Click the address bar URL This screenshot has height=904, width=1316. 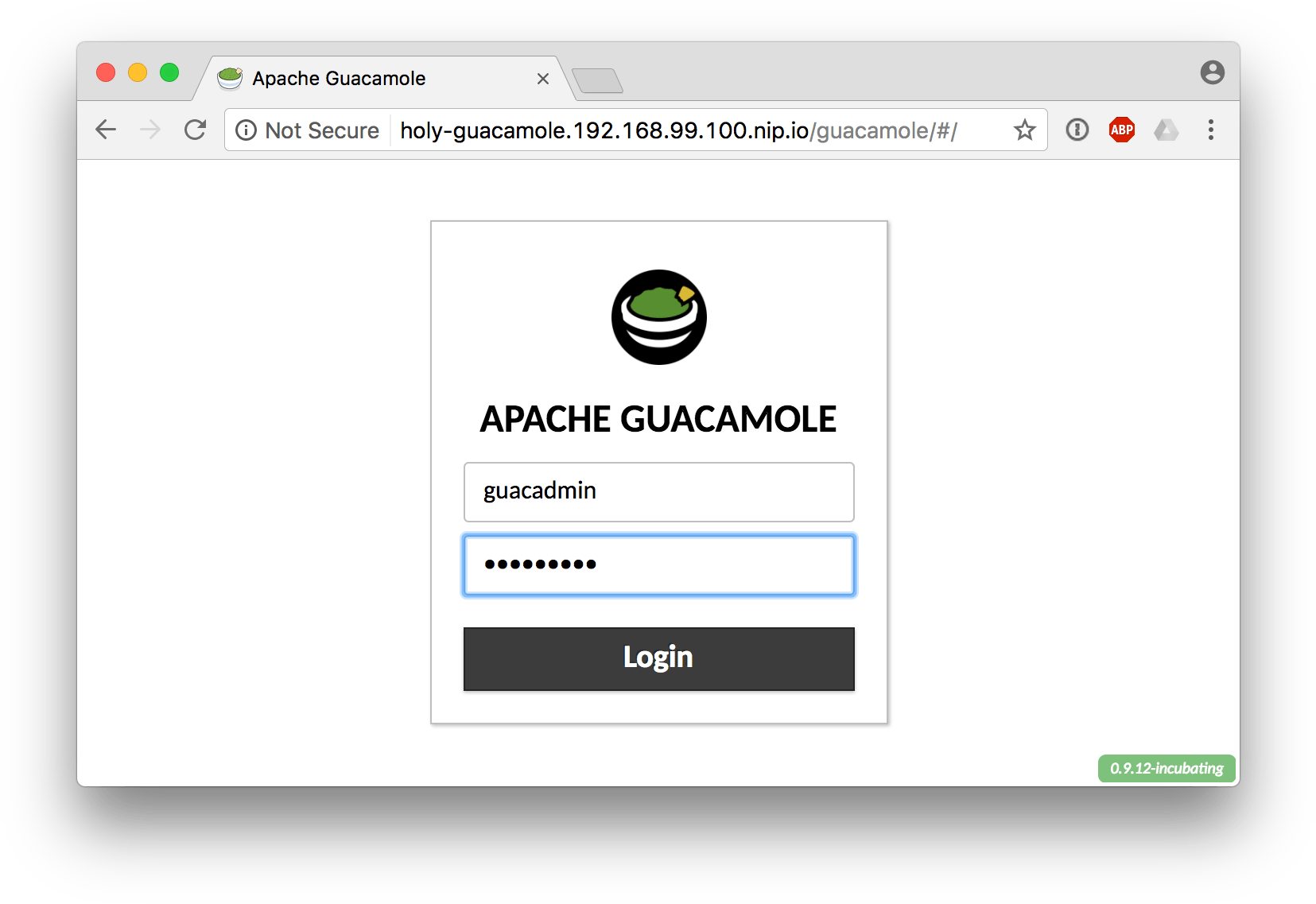pos(678,130)
